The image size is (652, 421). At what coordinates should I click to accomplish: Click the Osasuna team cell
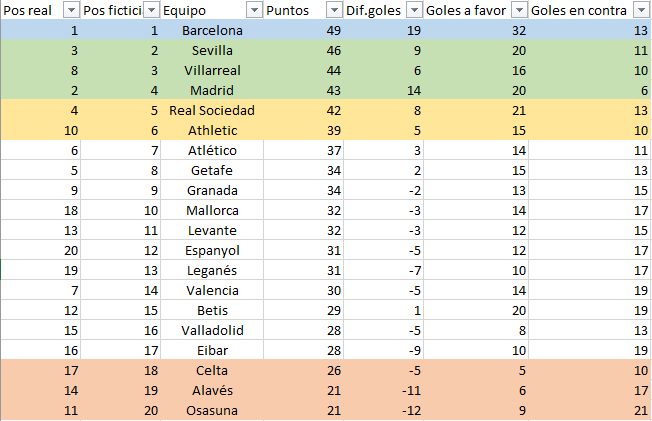[x=212, y=411]
